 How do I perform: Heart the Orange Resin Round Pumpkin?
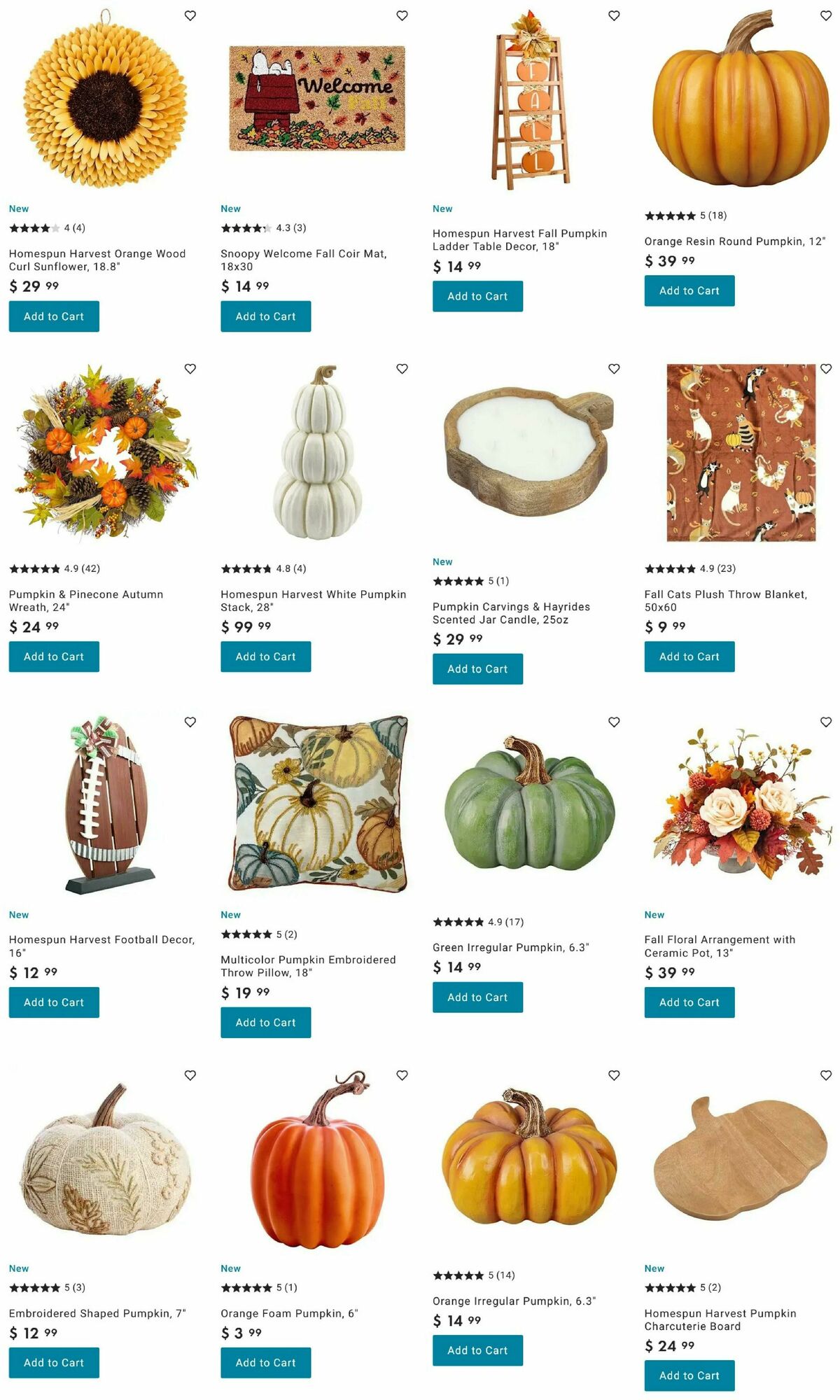point(826,15)
